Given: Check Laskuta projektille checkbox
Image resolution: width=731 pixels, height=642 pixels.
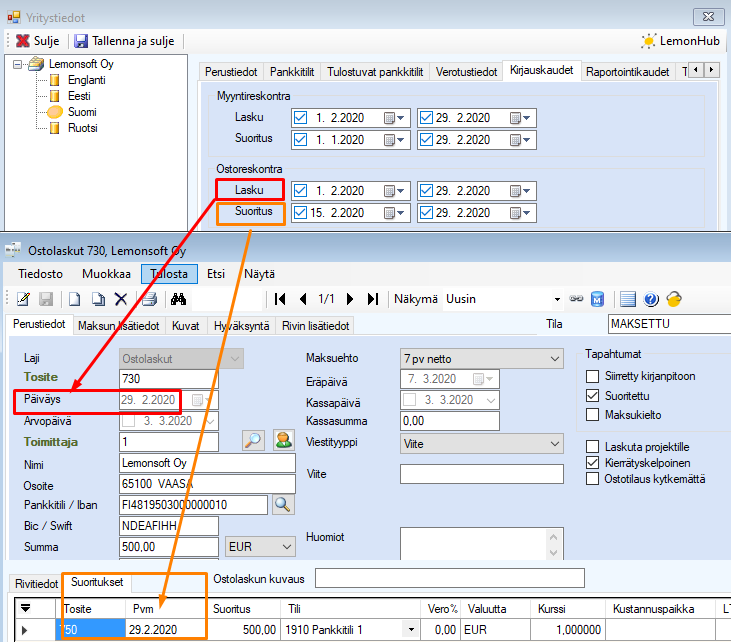Looking at the screenshot, I should pos(593,447).
